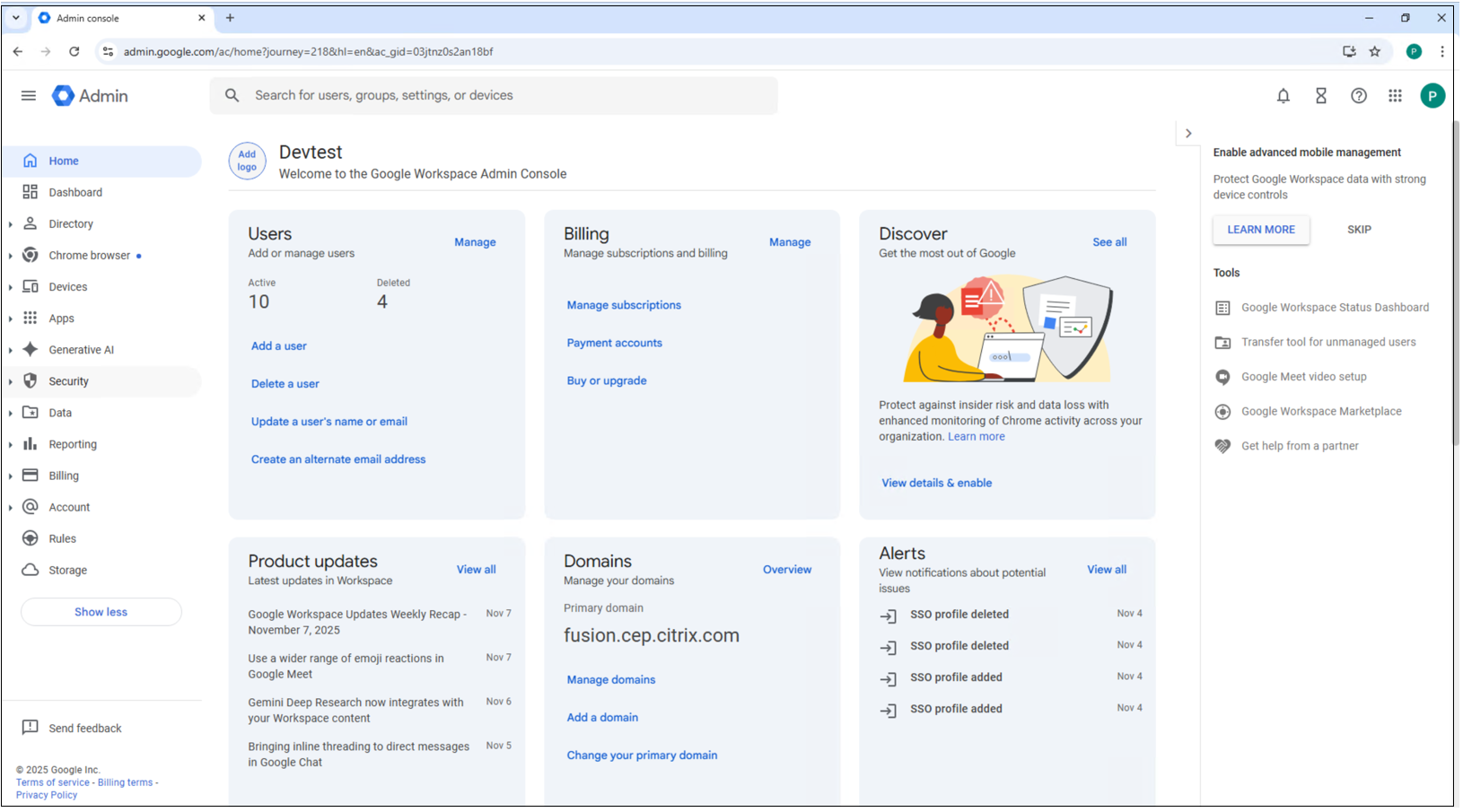
Task: Expand the Directory section arrow
Action: (11, 224)
